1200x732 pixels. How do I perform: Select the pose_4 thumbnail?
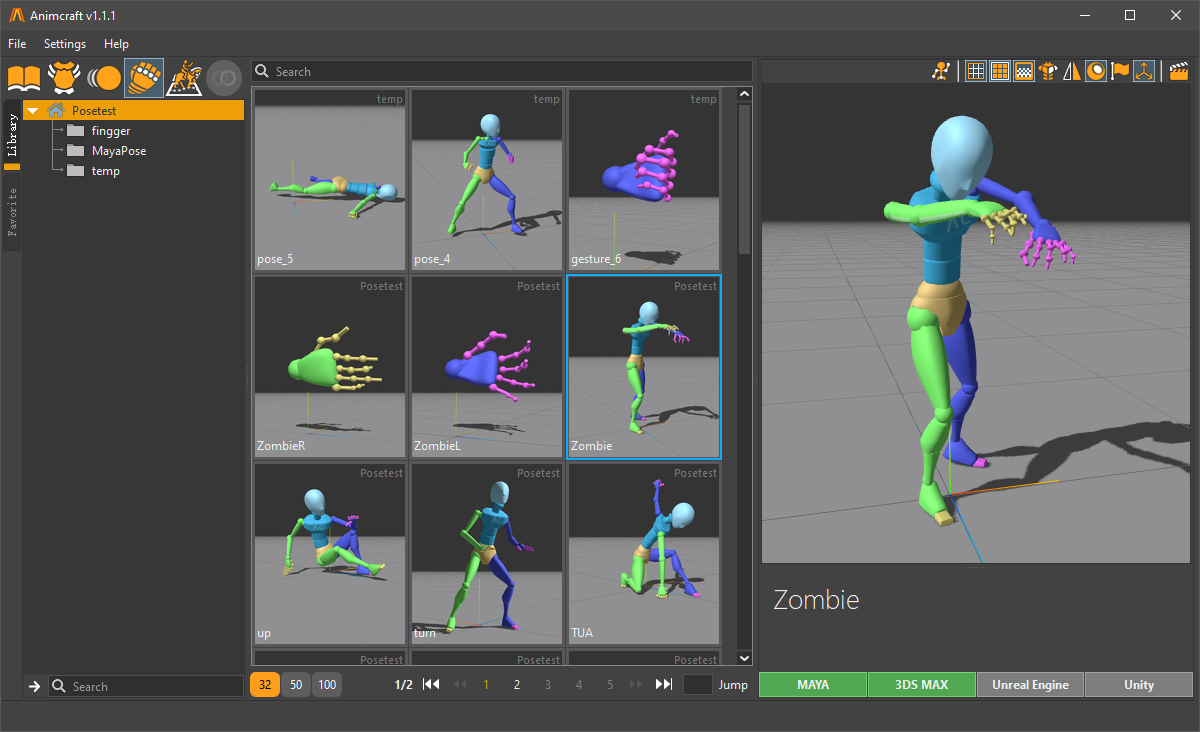[487, 180]
